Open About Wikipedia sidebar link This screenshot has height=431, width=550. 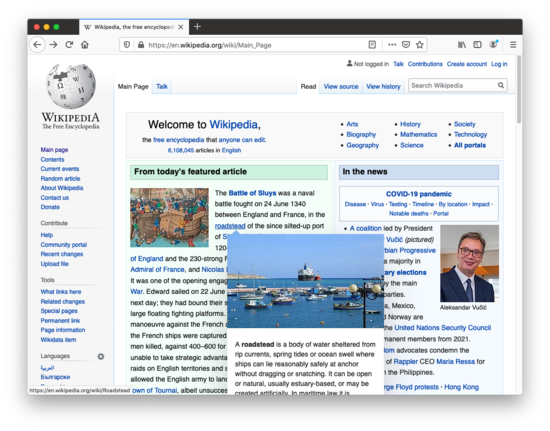62,188
